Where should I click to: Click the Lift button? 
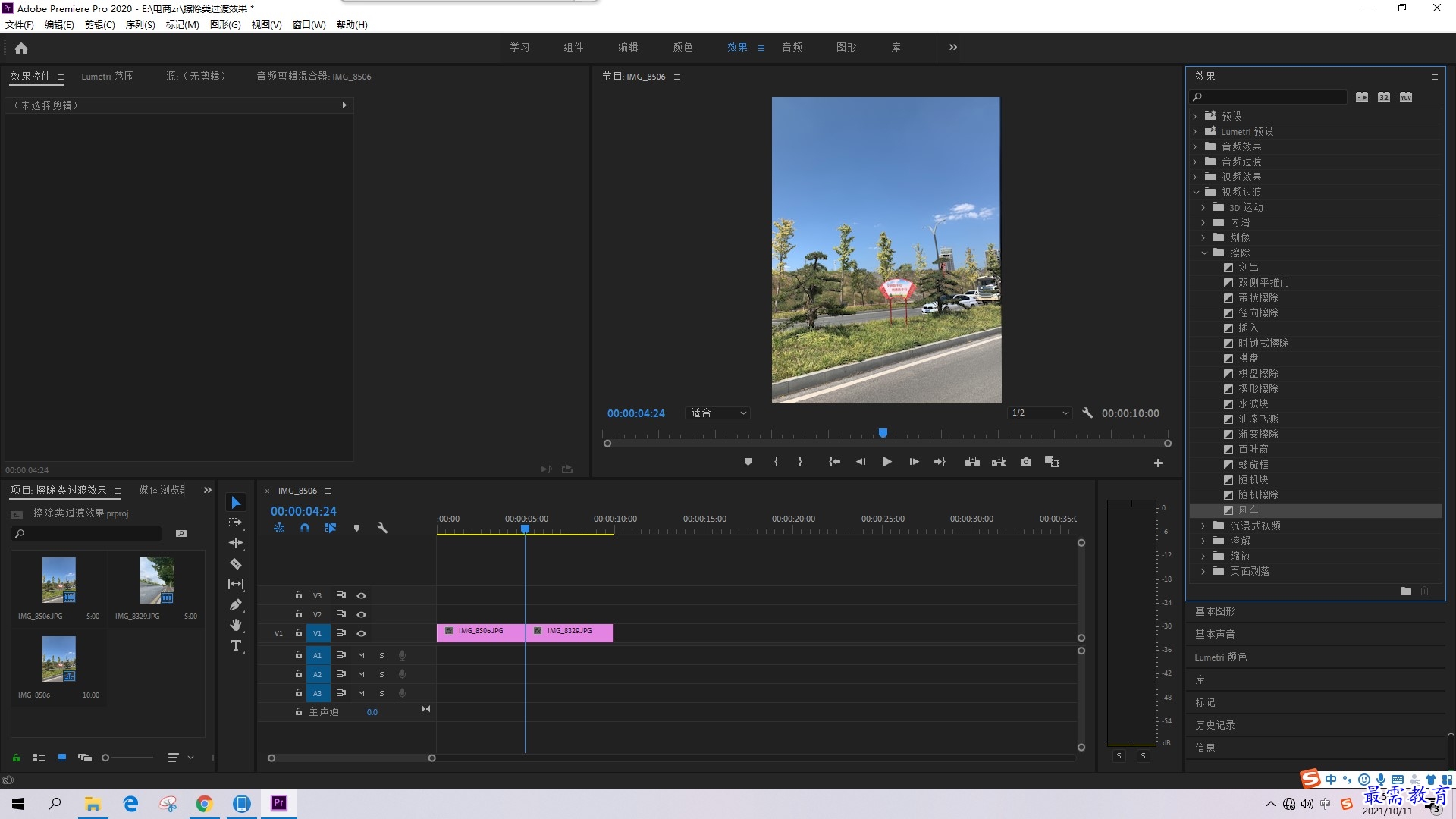point(972,462)
